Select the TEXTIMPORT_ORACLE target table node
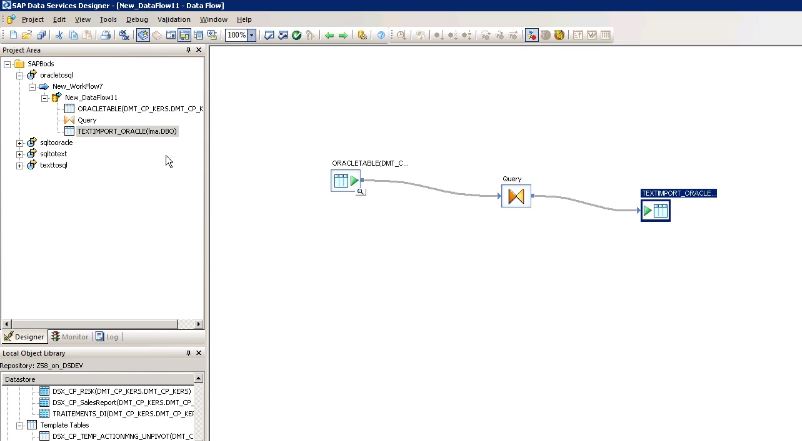 656,210
